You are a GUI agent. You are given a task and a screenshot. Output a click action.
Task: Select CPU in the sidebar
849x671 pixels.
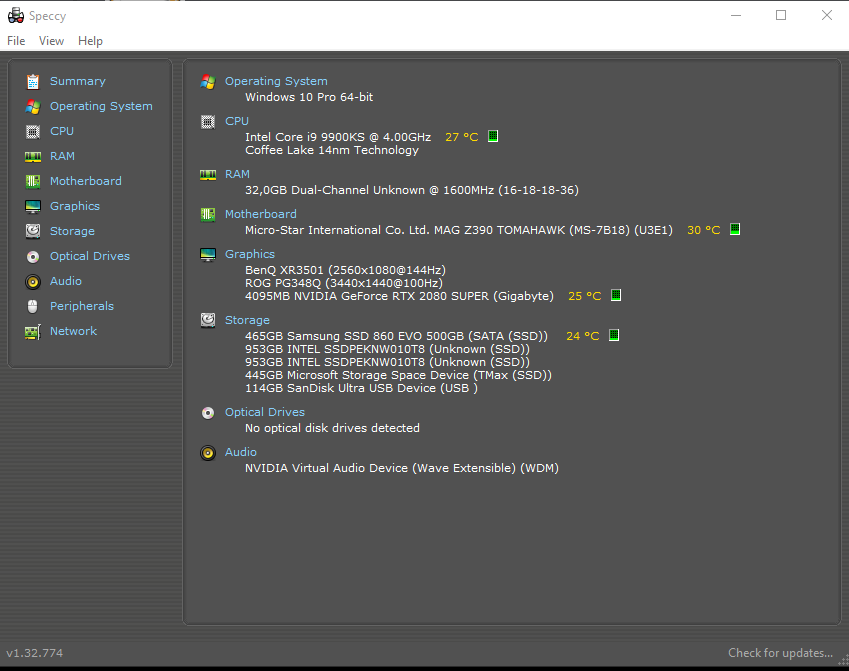click(x=62, y=131)
